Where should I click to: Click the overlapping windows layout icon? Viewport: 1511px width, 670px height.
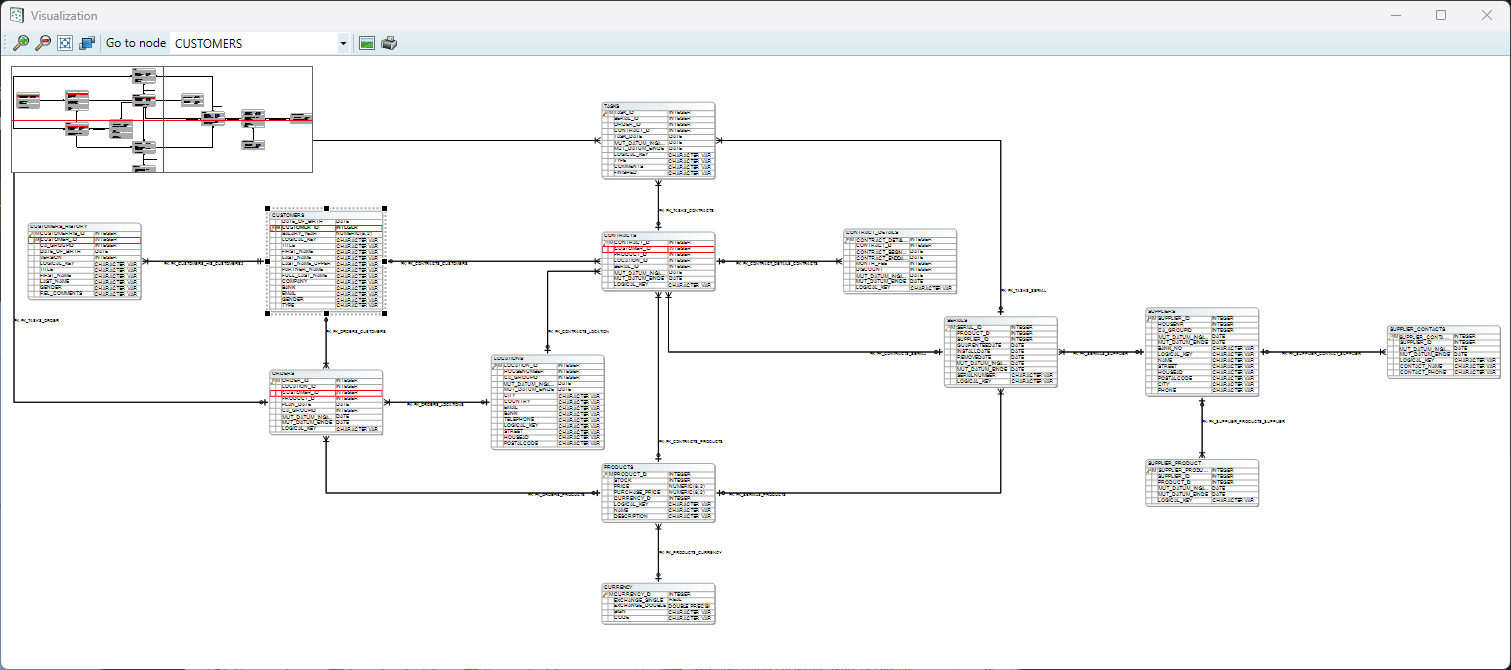pos(86,42)
